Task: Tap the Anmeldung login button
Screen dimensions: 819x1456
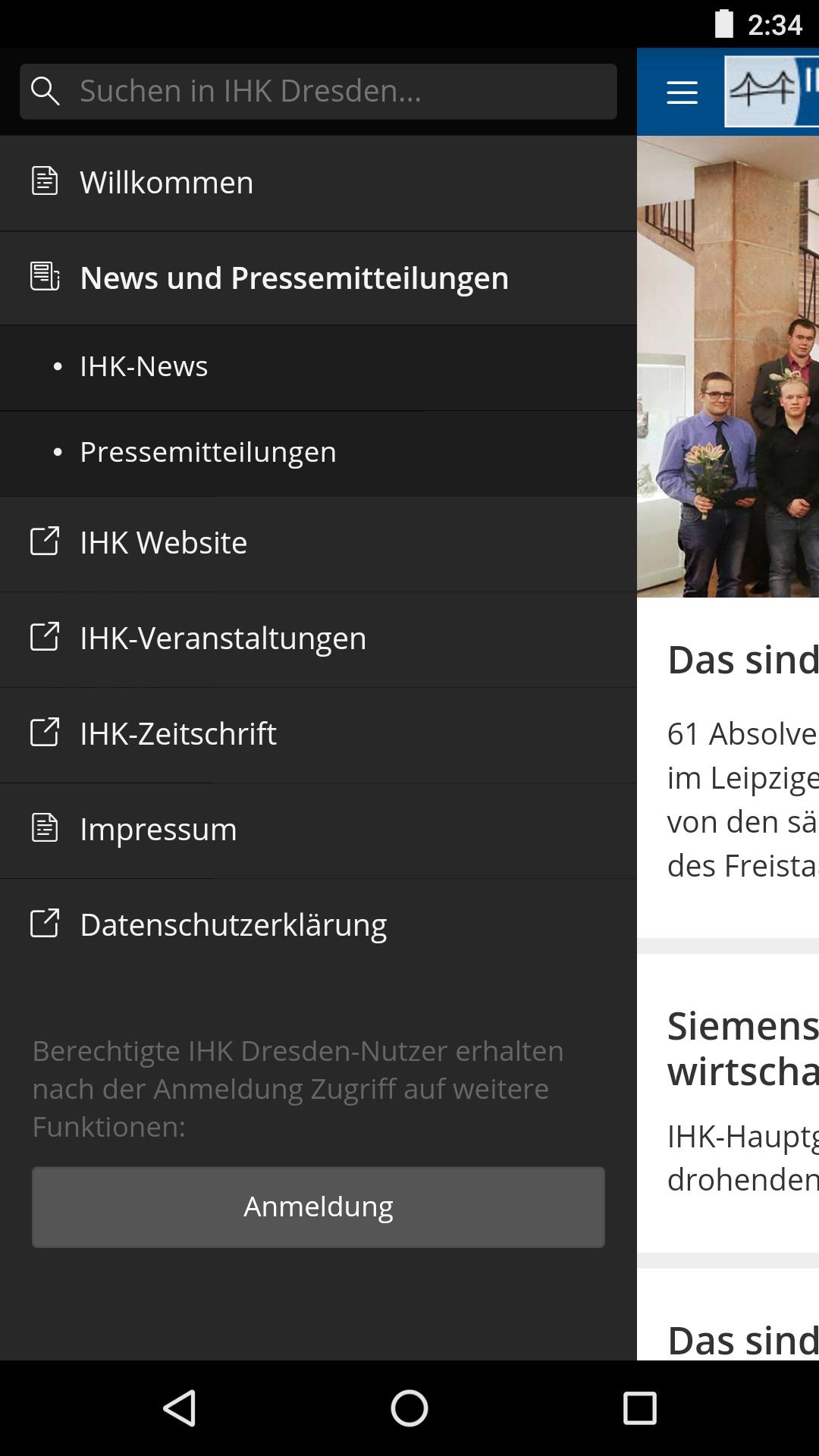Action: (x=318, y=1207)
